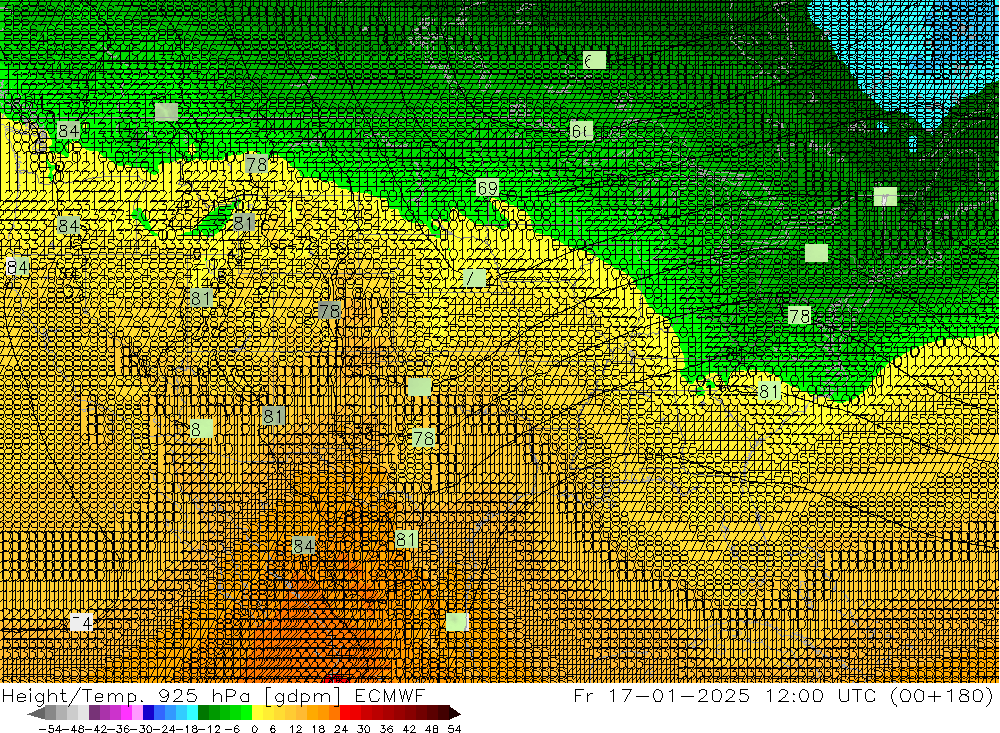The width and height of the screenshot is (1000, 733).
Task: Click the 12 legend value
Action: point(296,729)
